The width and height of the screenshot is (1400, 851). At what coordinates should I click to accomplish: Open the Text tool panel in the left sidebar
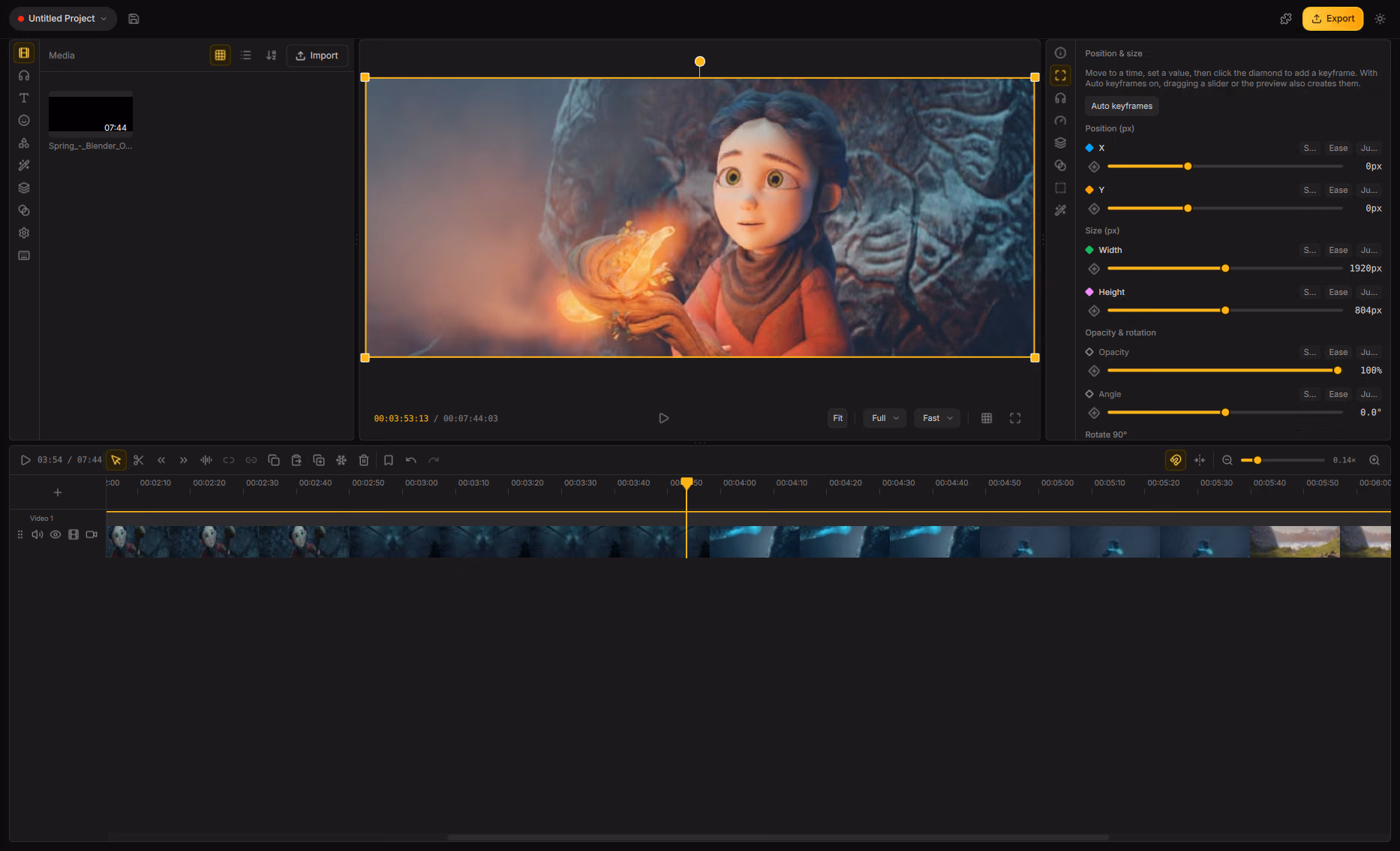[x=24, y=98]
